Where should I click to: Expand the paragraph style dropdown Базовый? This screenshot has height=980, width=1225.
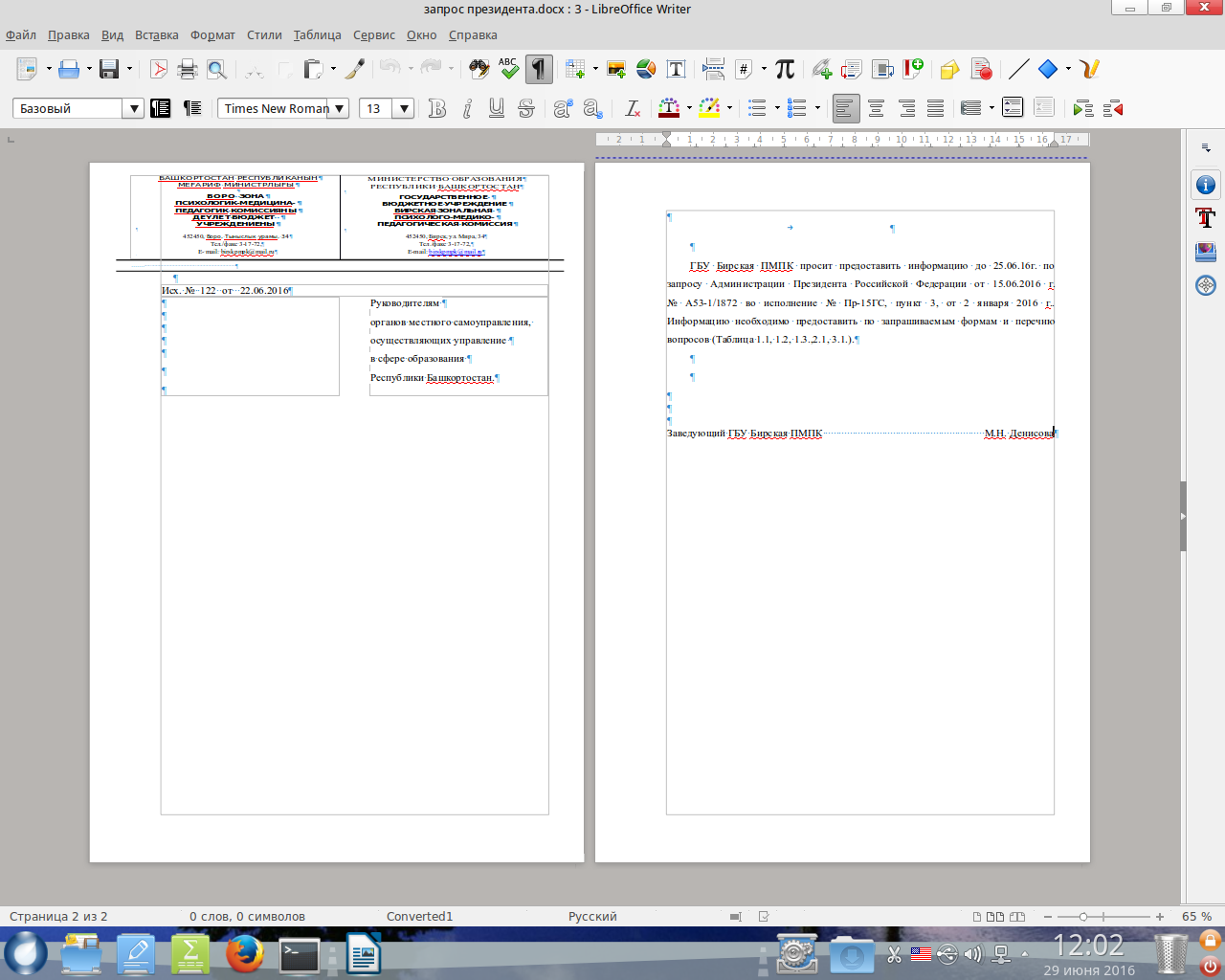tap(133, 108)
